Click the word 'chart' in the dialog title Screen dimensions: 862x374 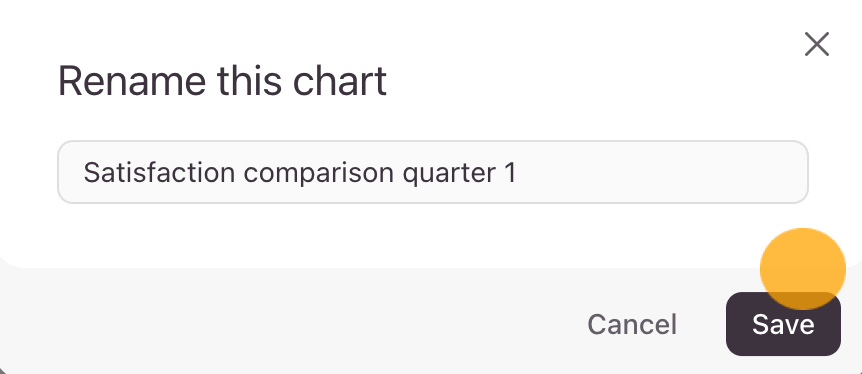340,81
